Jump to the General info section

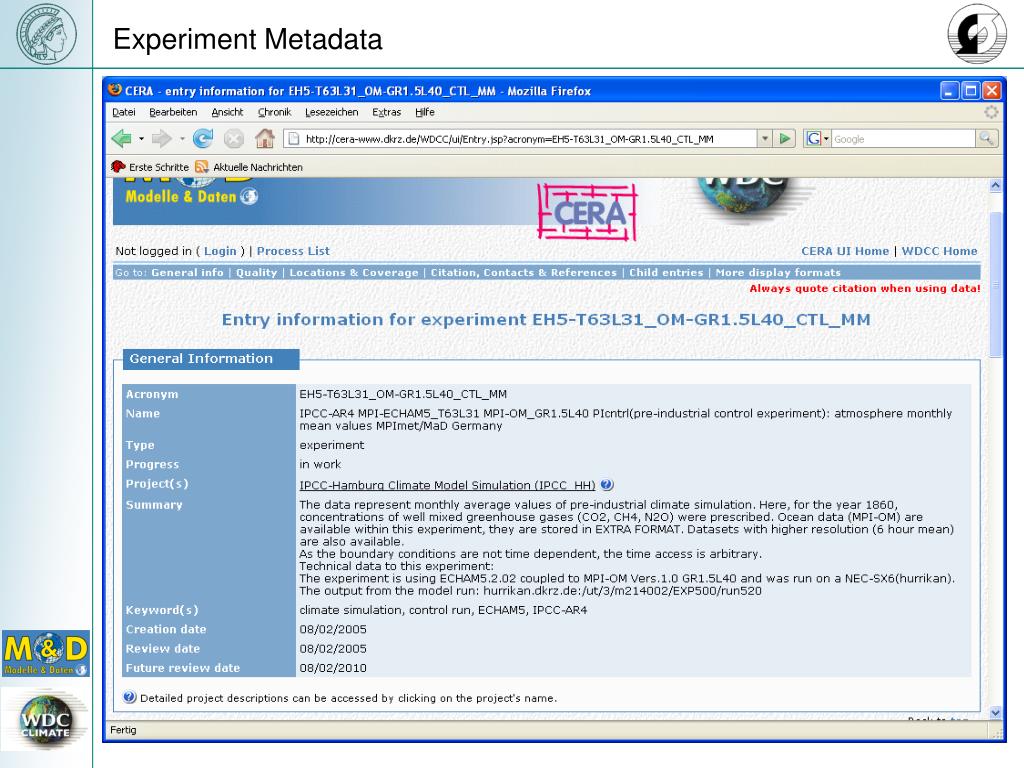pos(187,272)
